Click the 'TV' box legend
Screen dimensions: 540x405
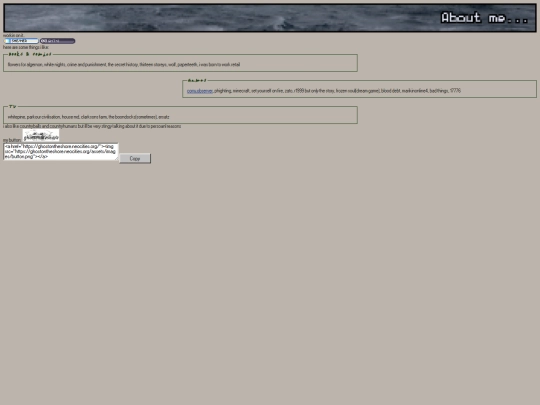click(12, 106)
